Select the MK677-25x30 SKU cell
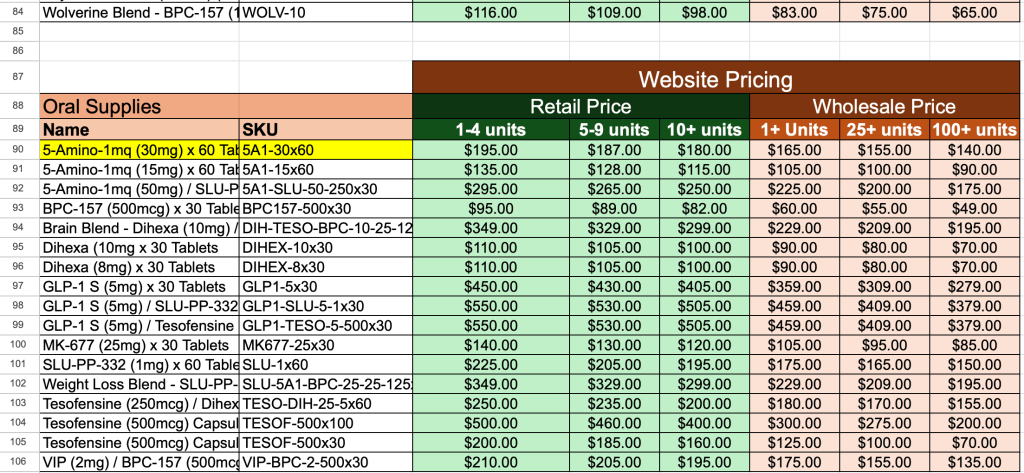Image resolution: width=1024 pixels, height=473 pixels. (x=325, y=345)
